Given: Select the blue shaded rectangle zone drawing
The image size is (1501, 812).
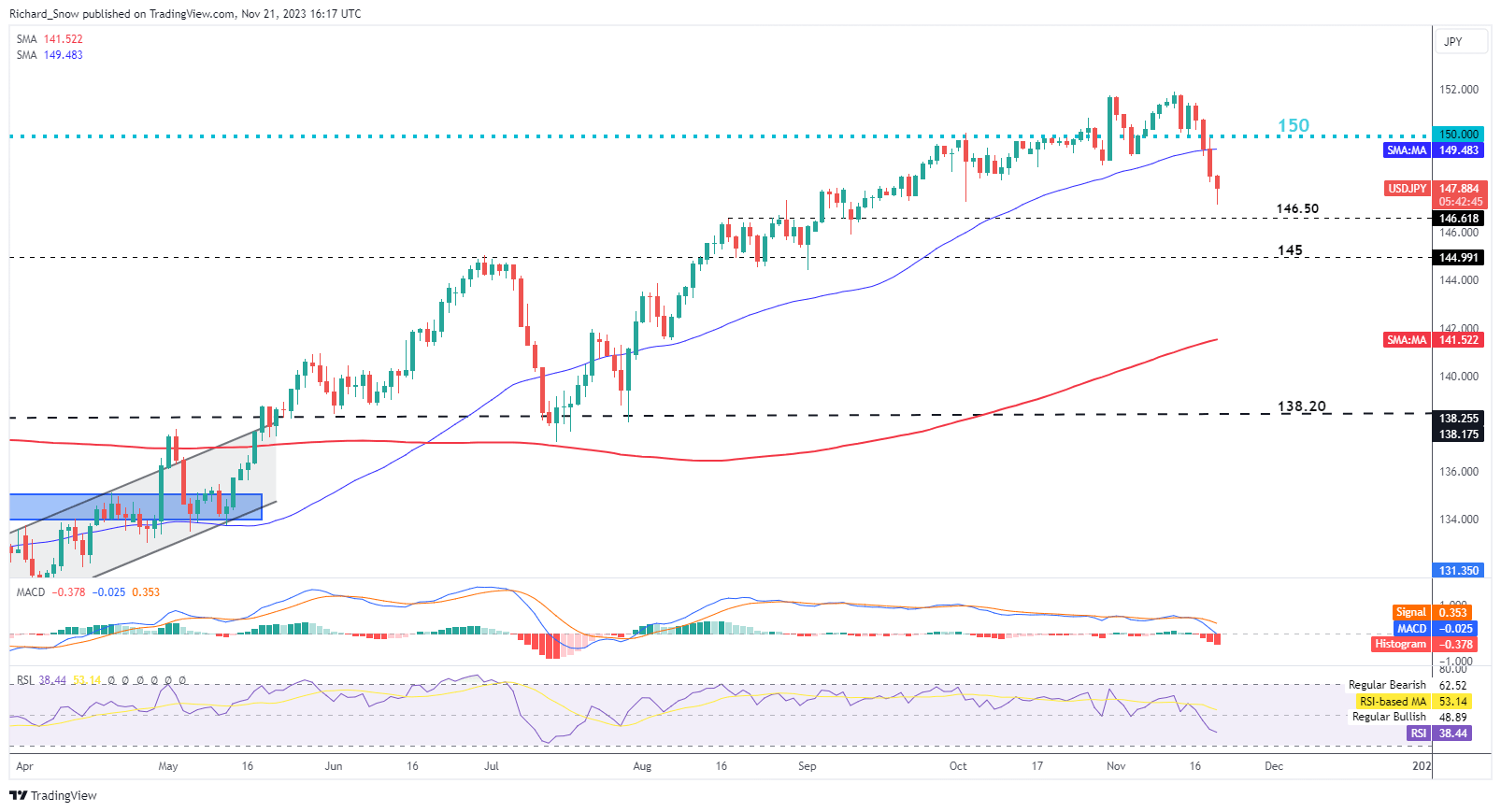Looking at the screenshot, I should pyautogui.click(x=136, y=507).
